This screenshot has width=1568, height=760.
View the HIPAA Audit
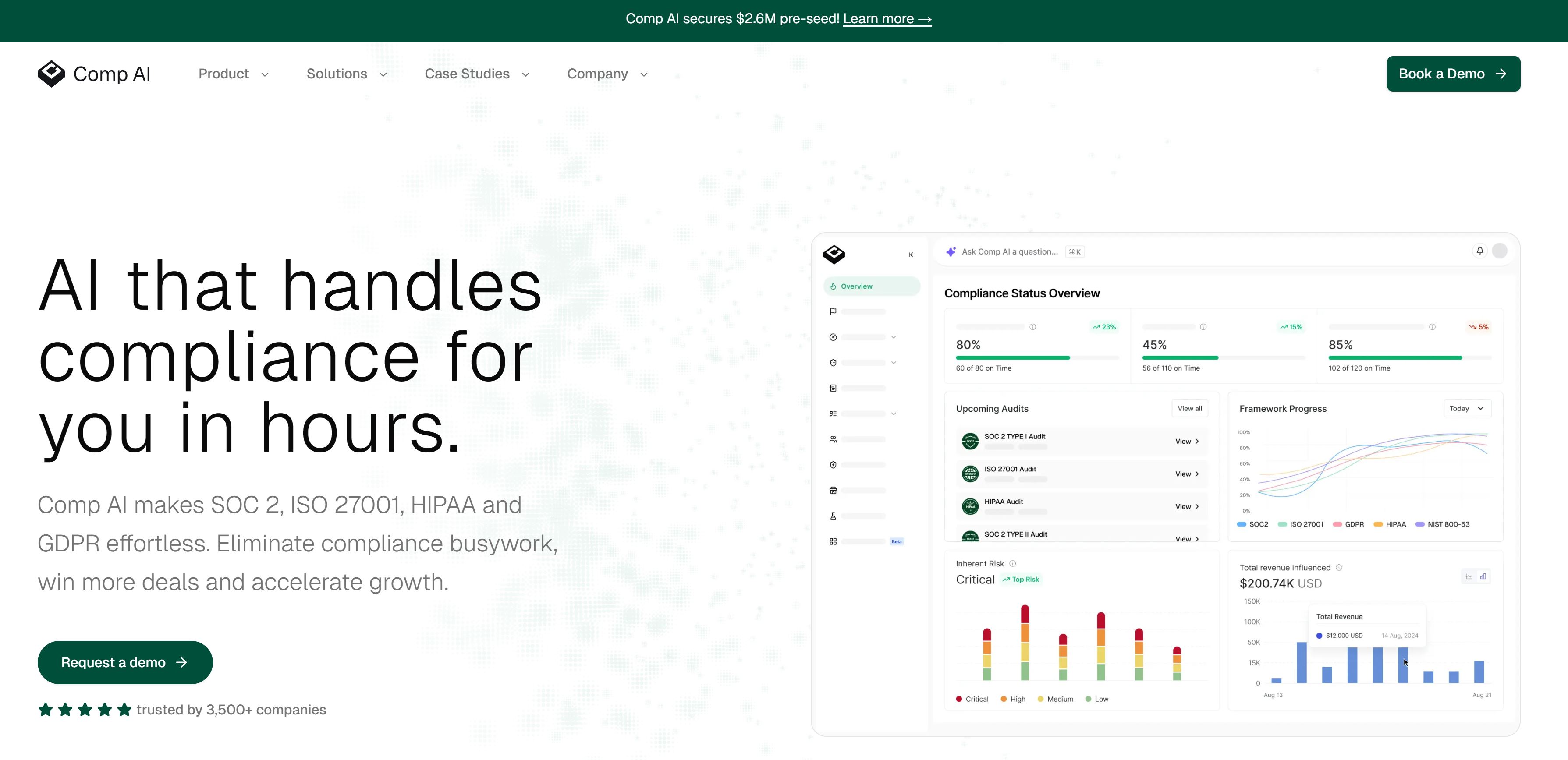click(1187, 506)
